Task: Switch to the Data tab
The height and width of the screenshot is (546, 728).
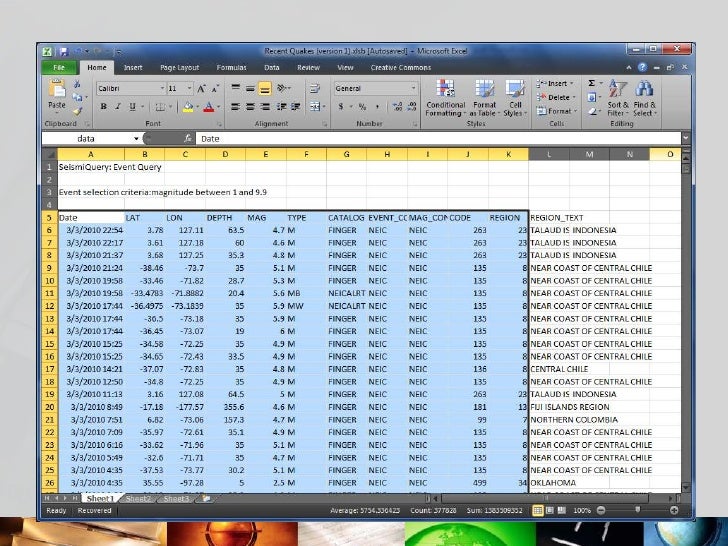Action: point(272,68)
